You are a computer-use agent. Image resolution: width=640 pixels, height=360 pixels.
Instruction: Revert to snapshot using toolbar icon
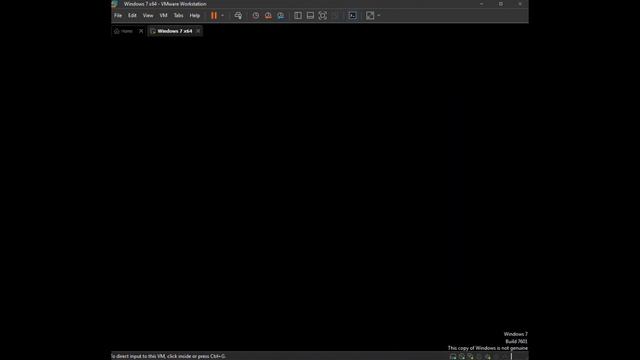point(268,16)
